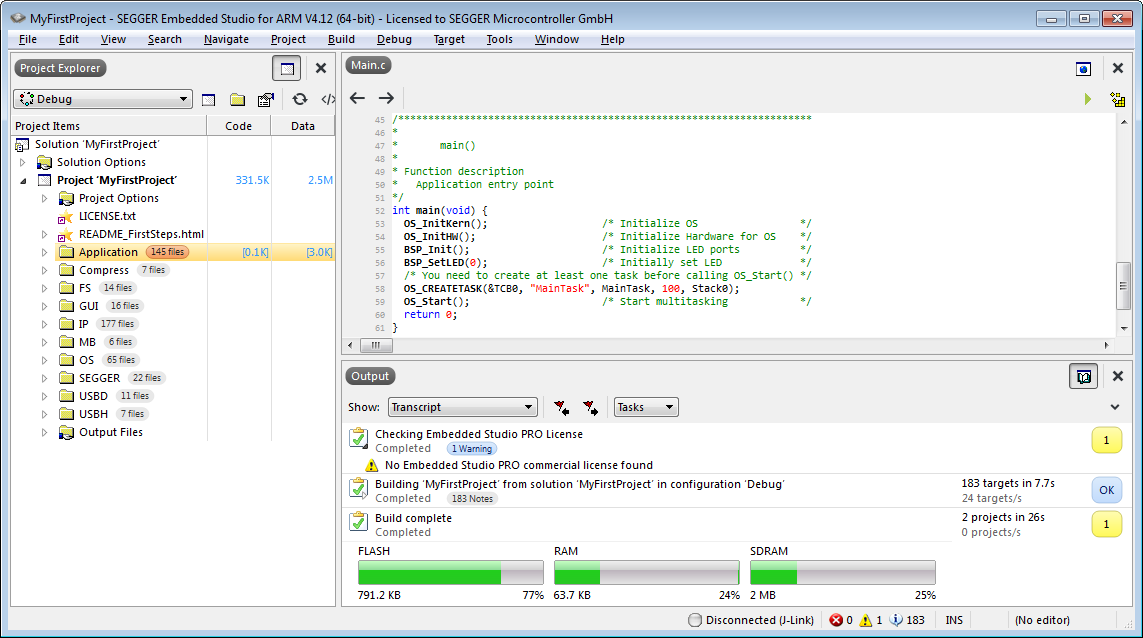Viewport: 1143px width, 638px height.
Task: Open the Transcript dropdown in Output
Action: (x=463, y=407)
